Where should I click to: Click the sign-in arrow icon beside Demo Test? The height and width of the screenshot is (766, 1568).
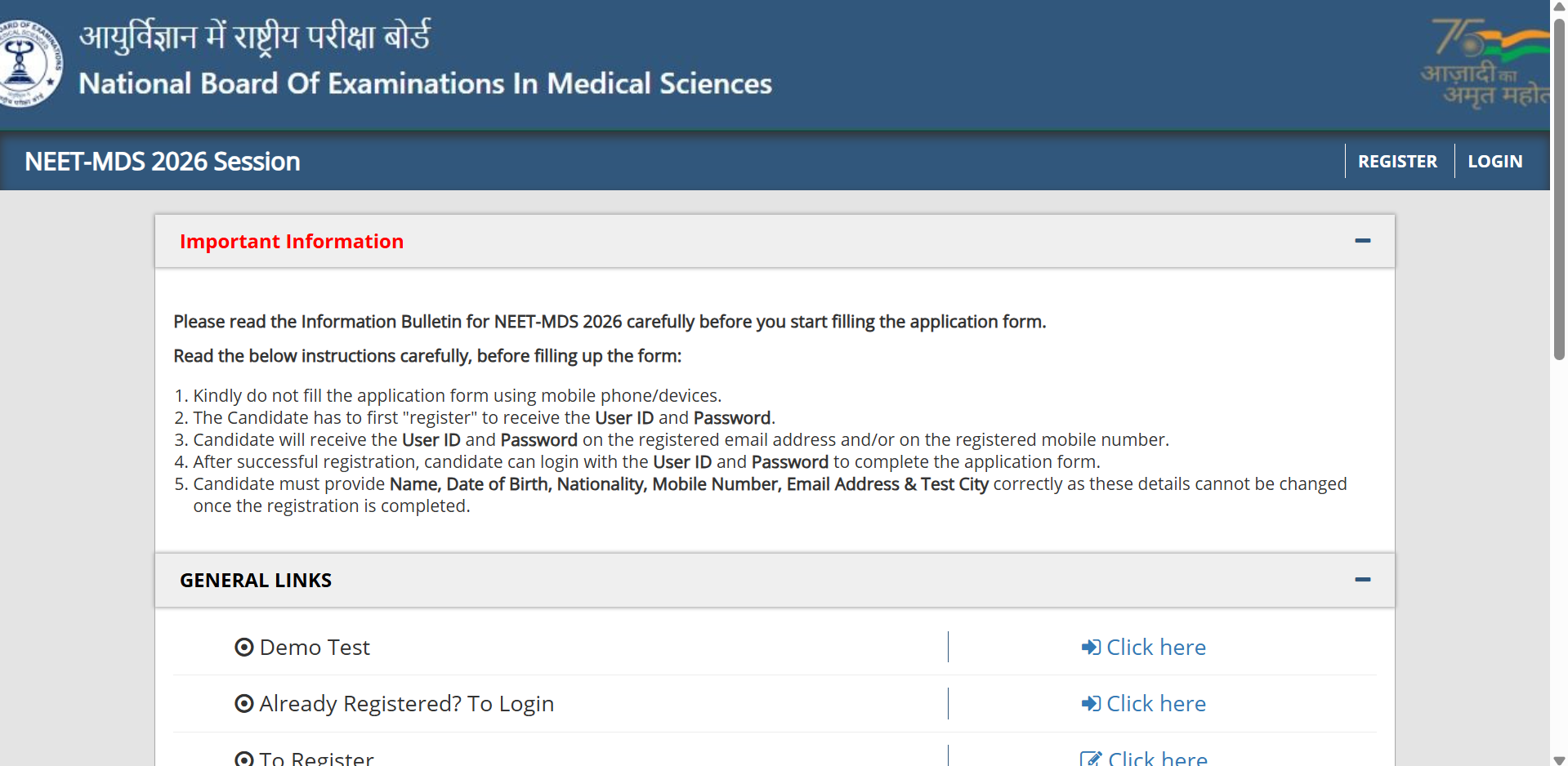coord(1090,648)
